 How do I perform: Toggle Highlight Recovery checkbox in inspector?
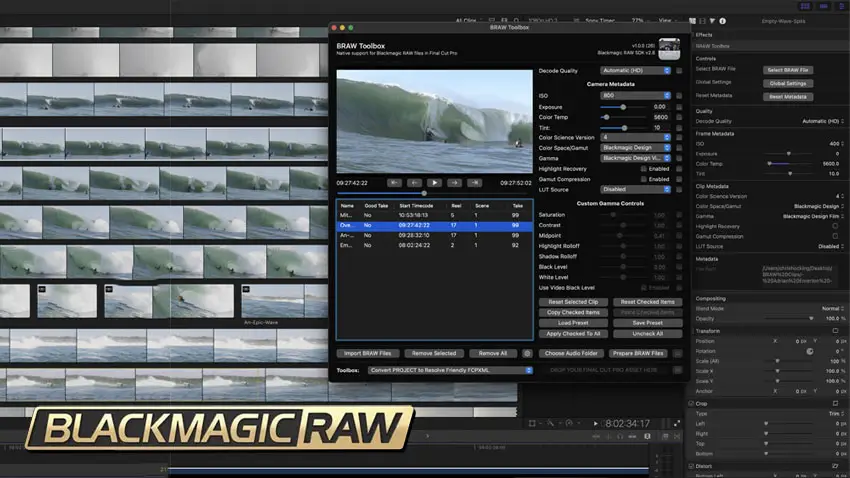coord(835,226)
